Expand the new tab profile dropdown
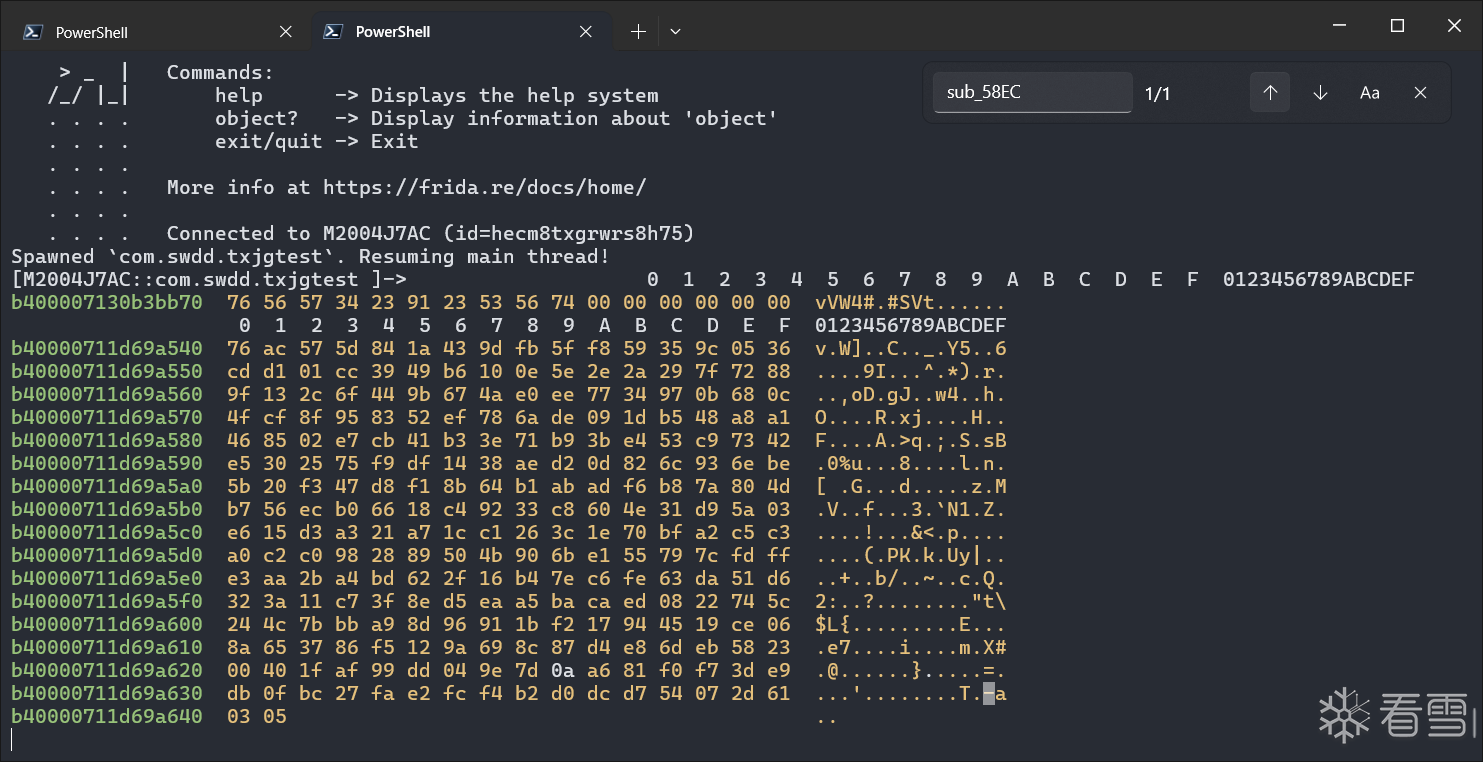The width and height of the screenshot is (1483, 762). (676, 32)
